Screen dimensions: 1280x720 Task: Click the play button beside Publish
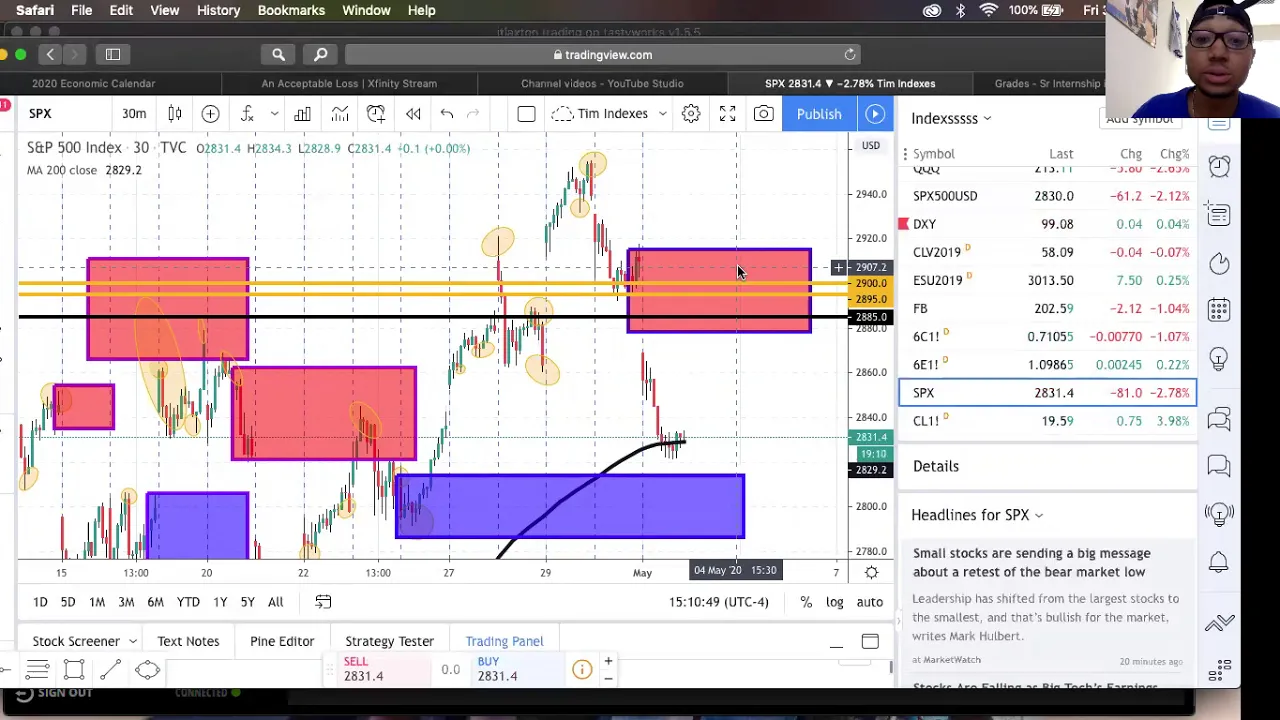click(875, 114)
